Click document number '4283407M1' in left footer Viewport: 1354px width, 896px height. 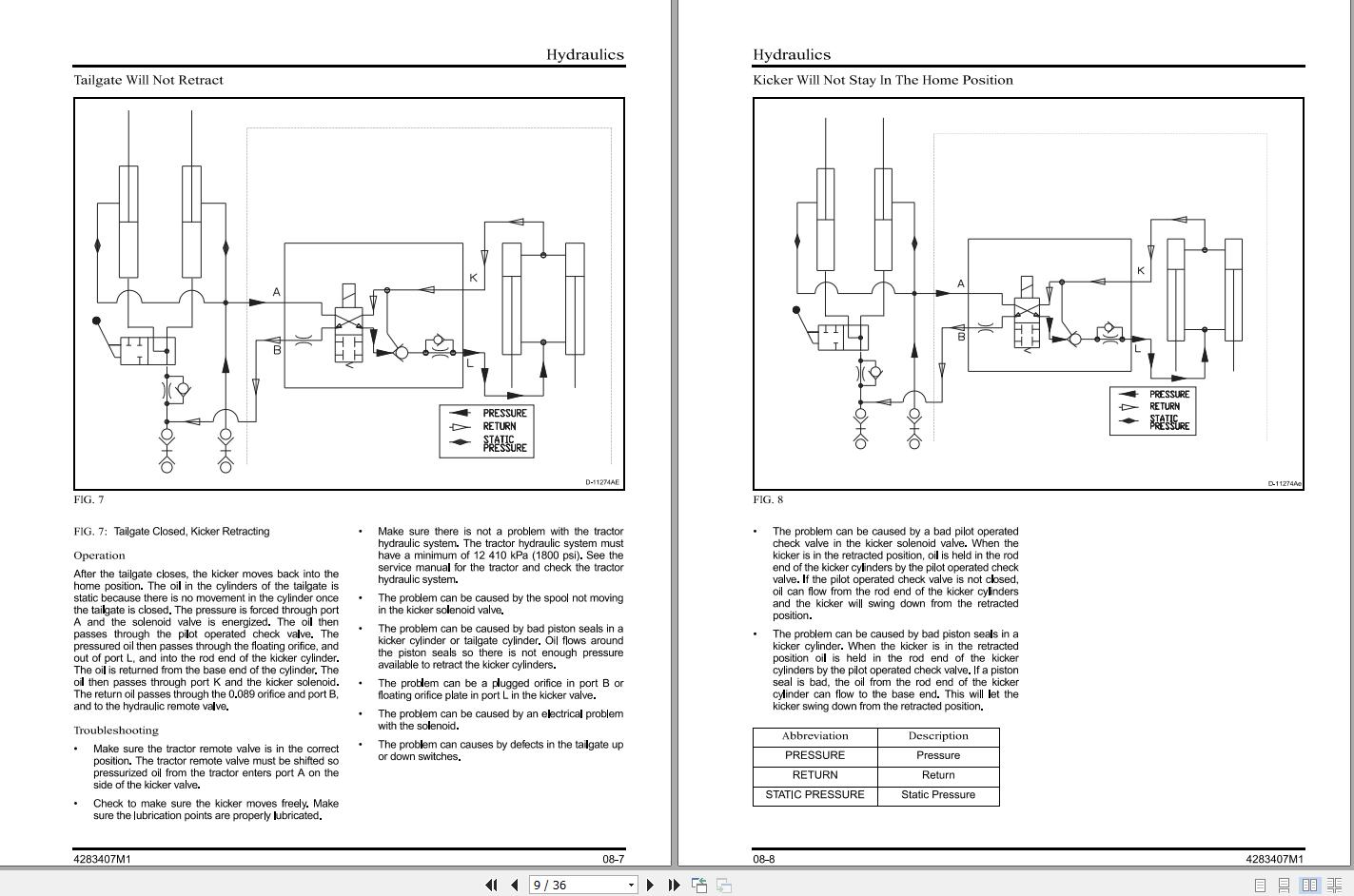[102, 859]
